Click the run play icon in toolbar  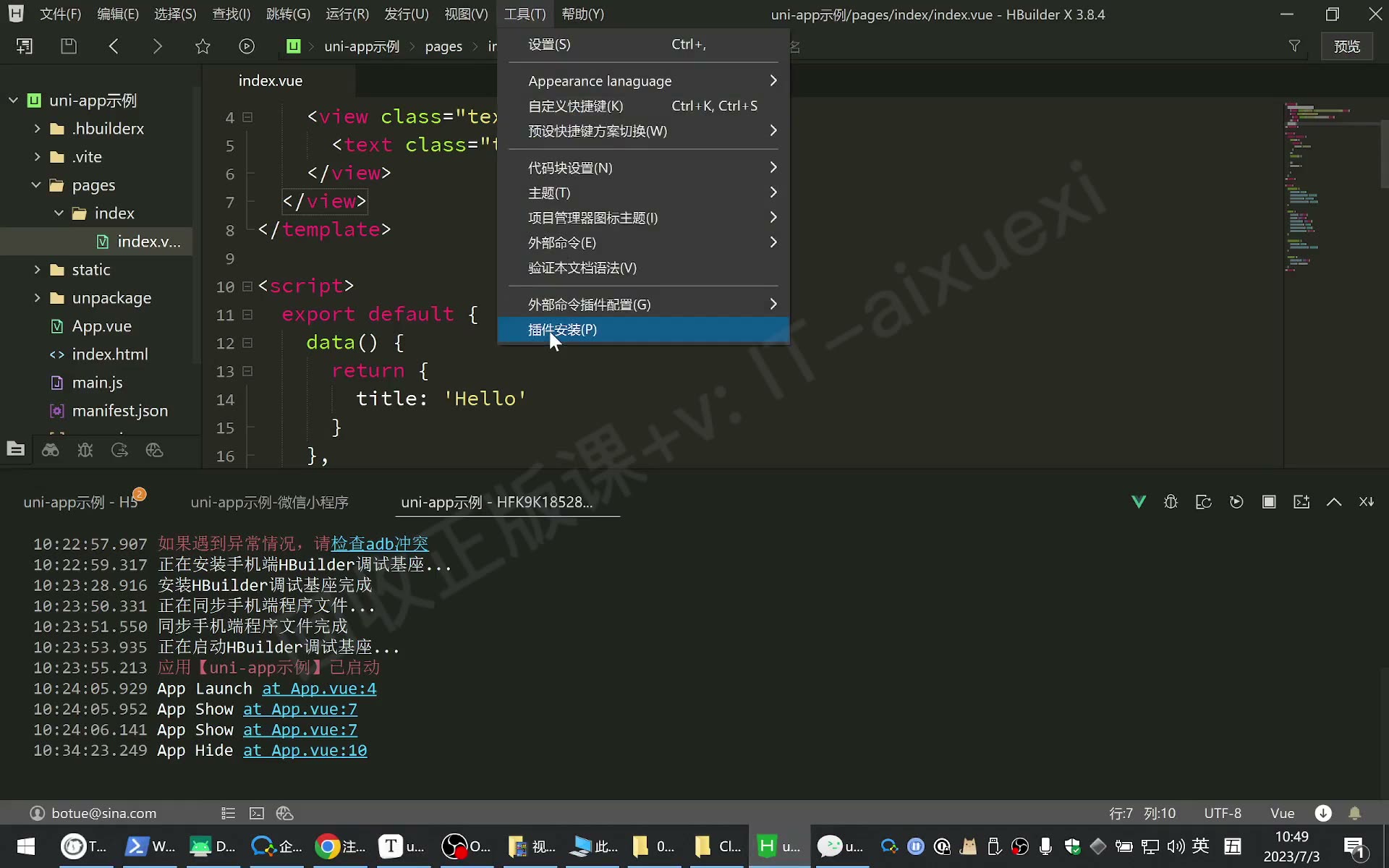coord(247,46)
